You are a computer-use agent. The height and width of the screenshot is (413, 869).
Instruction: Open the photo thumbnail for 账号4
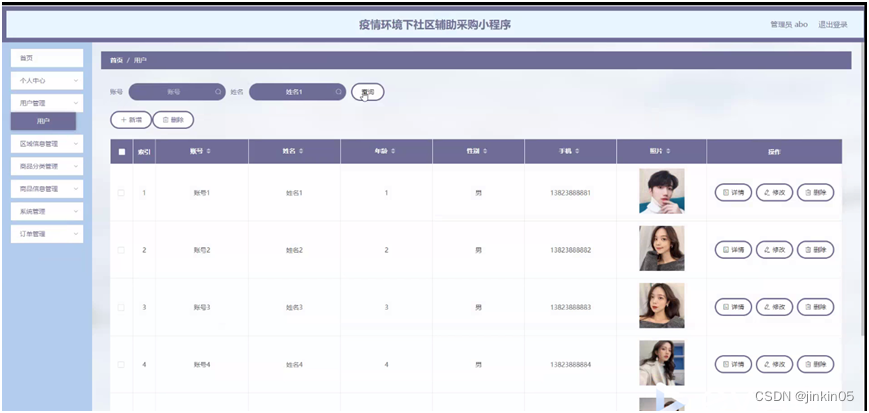pos(662,363)
